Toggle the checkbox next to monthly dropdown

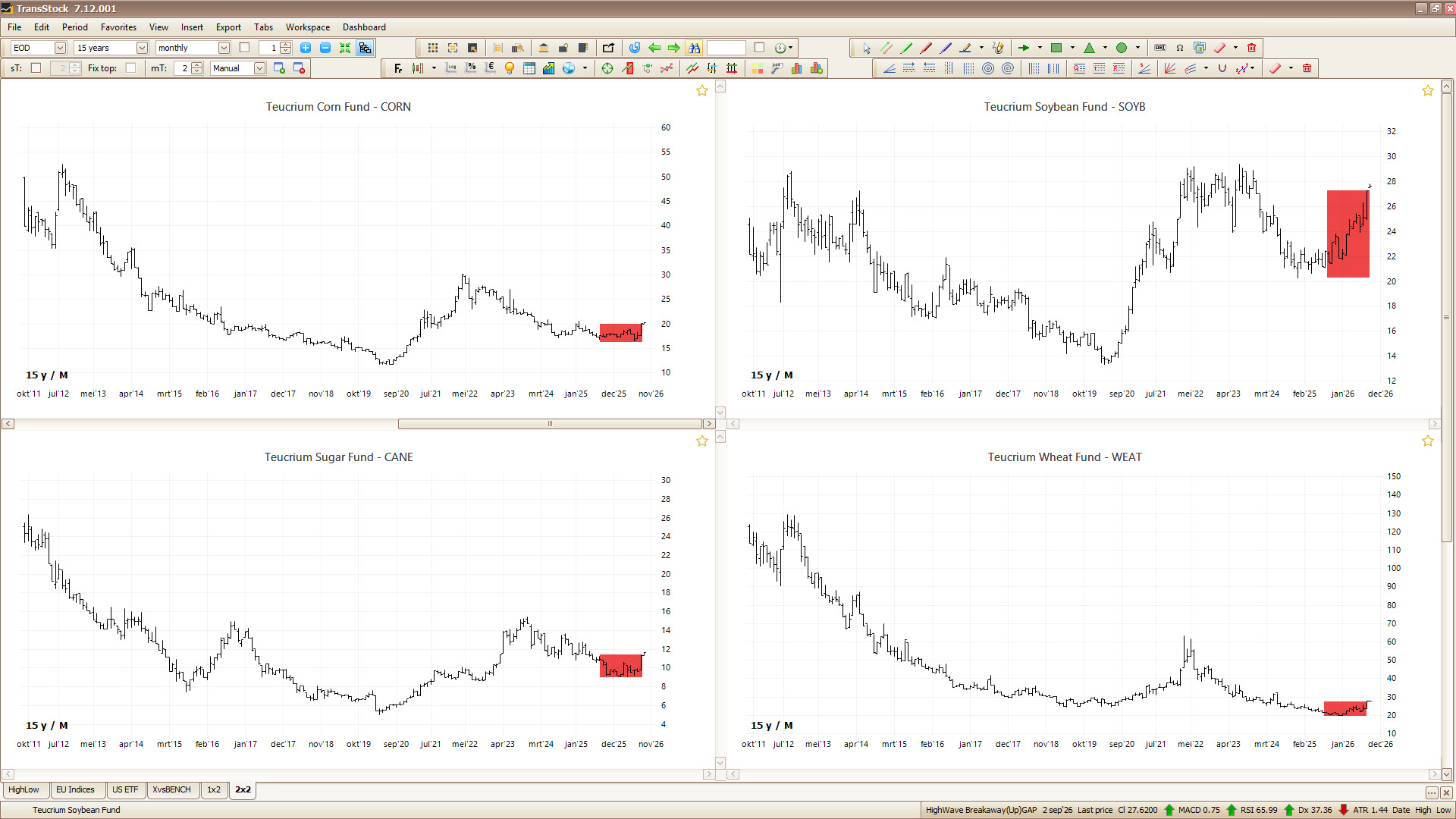click(x=244, y=48)
